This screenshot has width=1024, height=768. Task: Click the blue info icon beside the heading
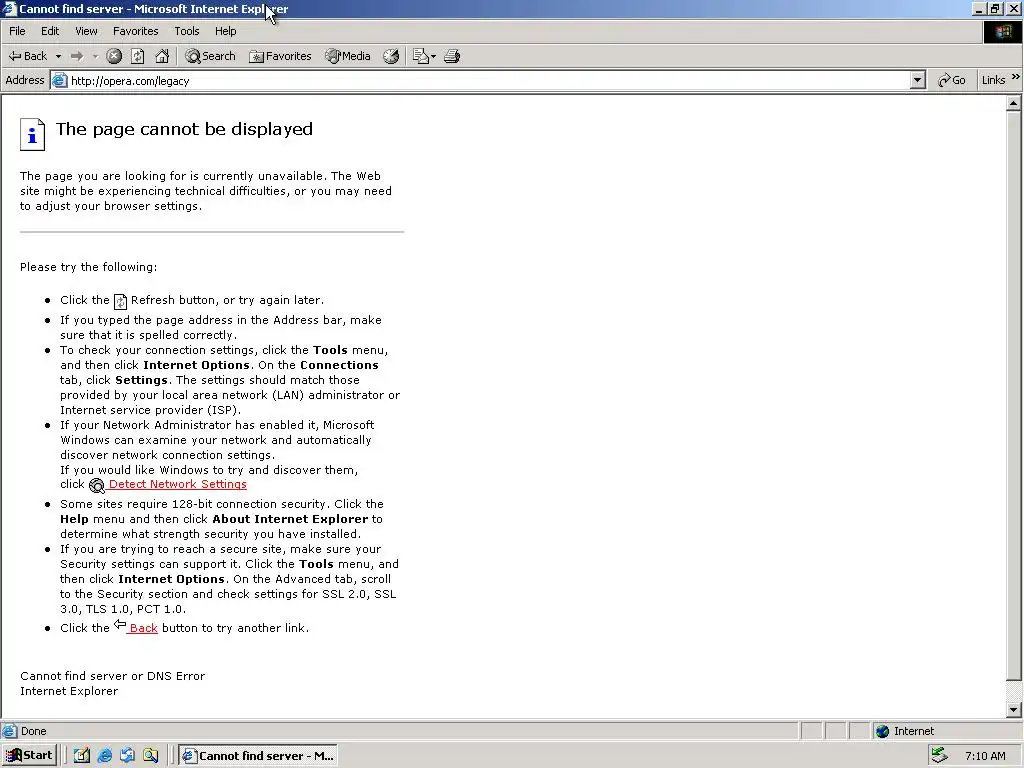click(32, 134)
